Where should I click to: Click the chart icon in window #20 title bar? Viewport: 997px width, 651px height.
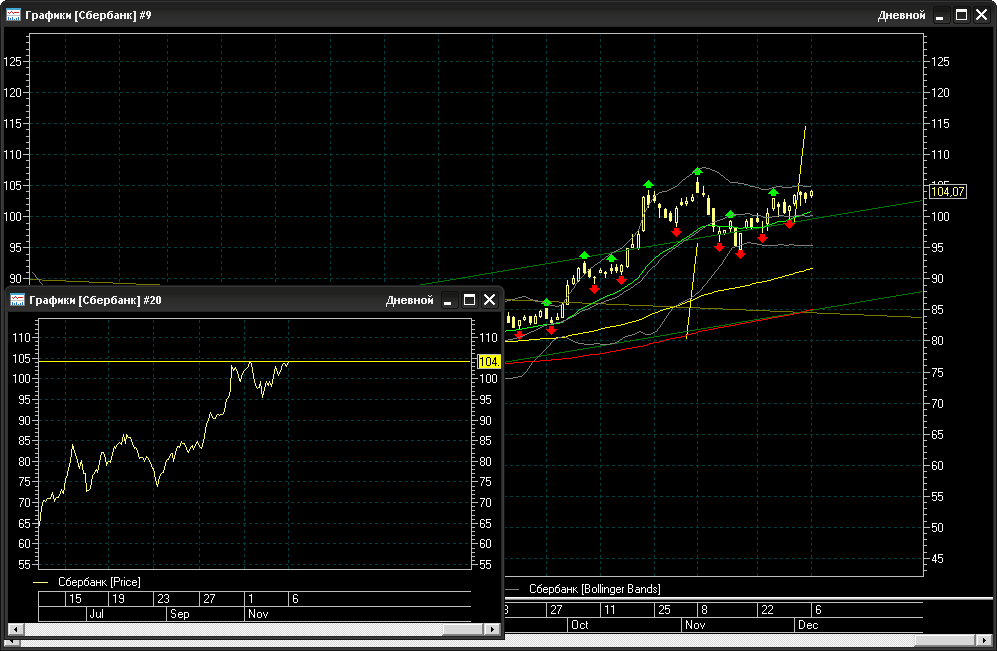pyautogui.click(x=17, y=300)
